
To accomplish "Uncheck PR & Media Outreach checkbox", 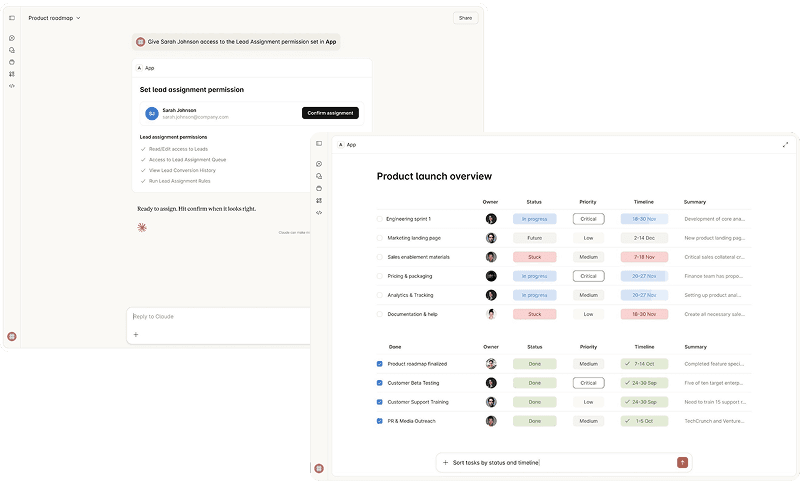I will (x=380, y=421).
